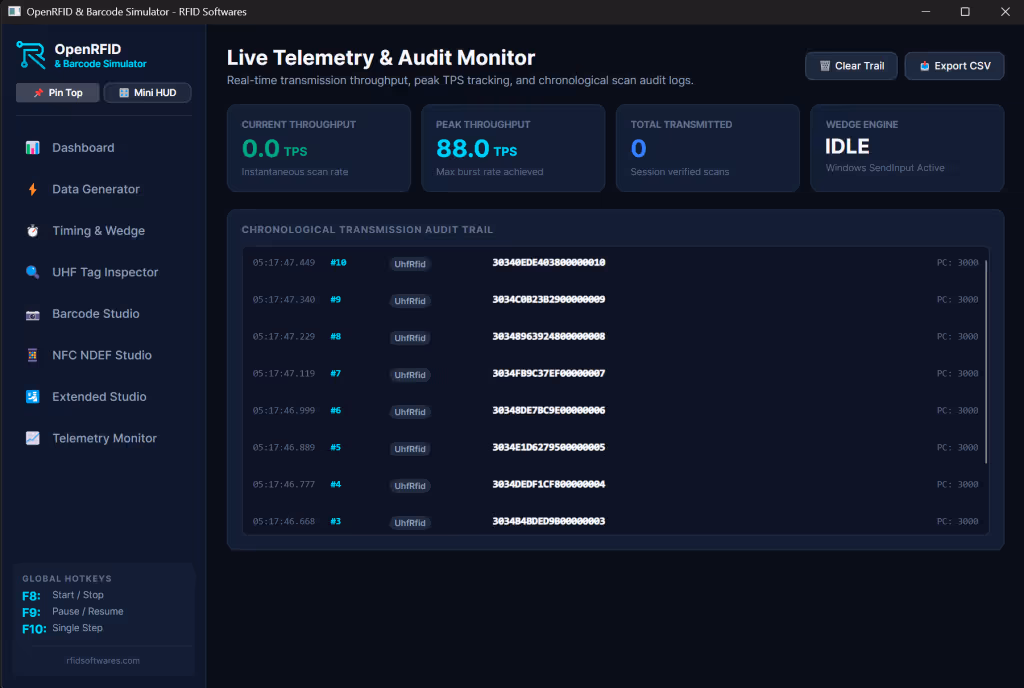Click the Barcode Studio camera icon

[x=33, y=315]
